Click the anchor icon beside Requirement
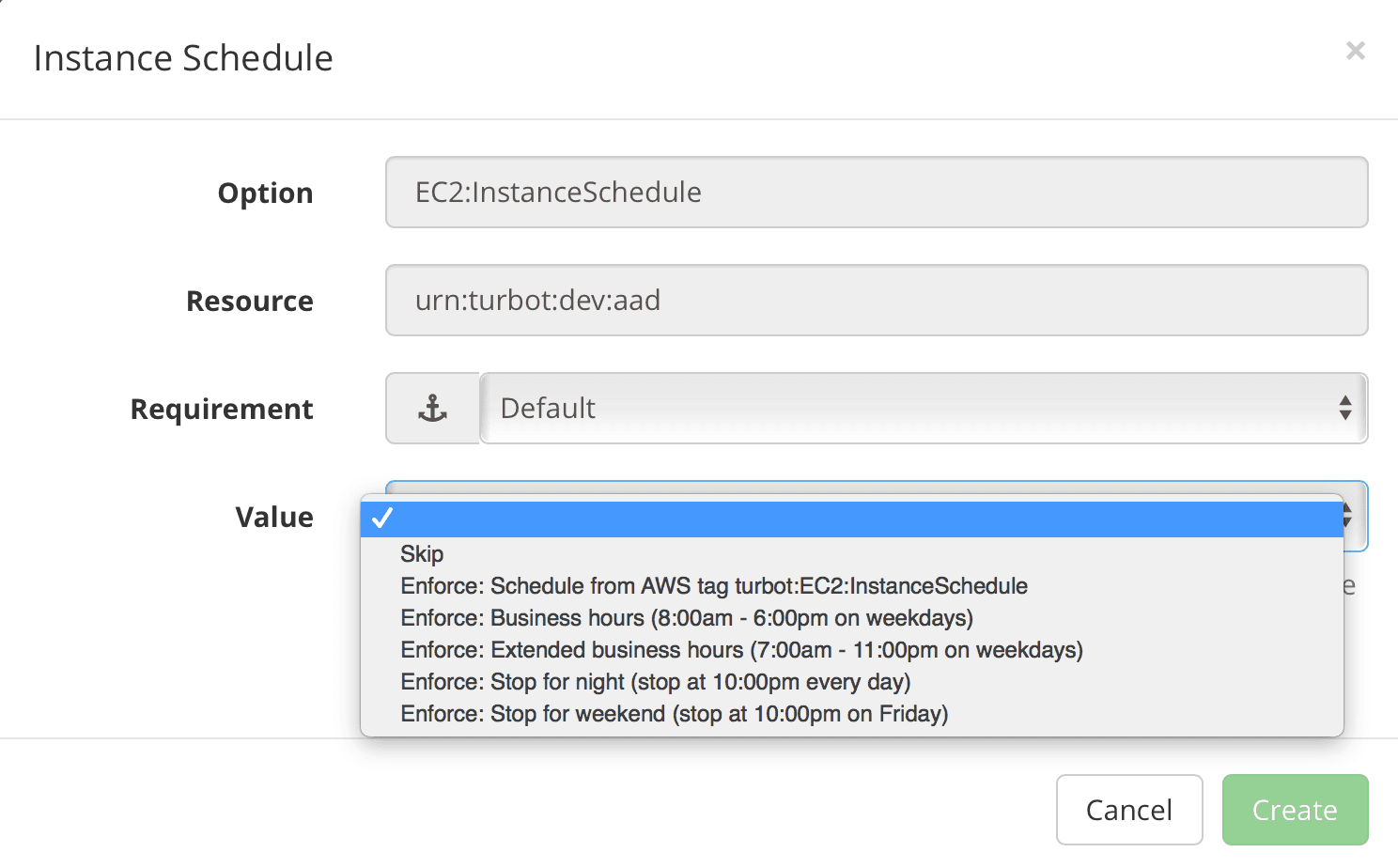 coord(432,409)
